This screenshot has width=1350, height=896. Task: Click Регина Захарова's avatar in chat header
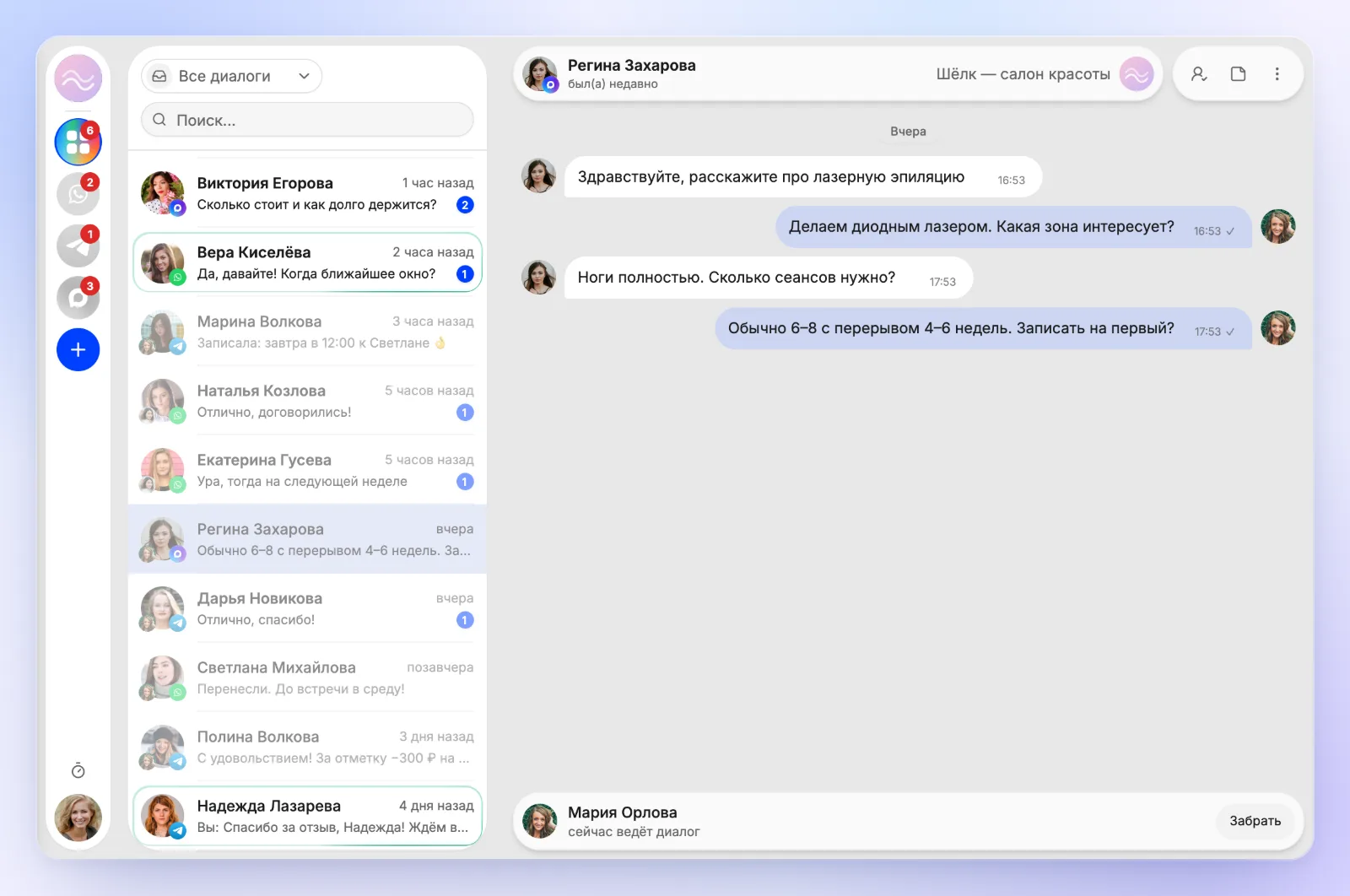pyautogui.click(x=540, y=74)
